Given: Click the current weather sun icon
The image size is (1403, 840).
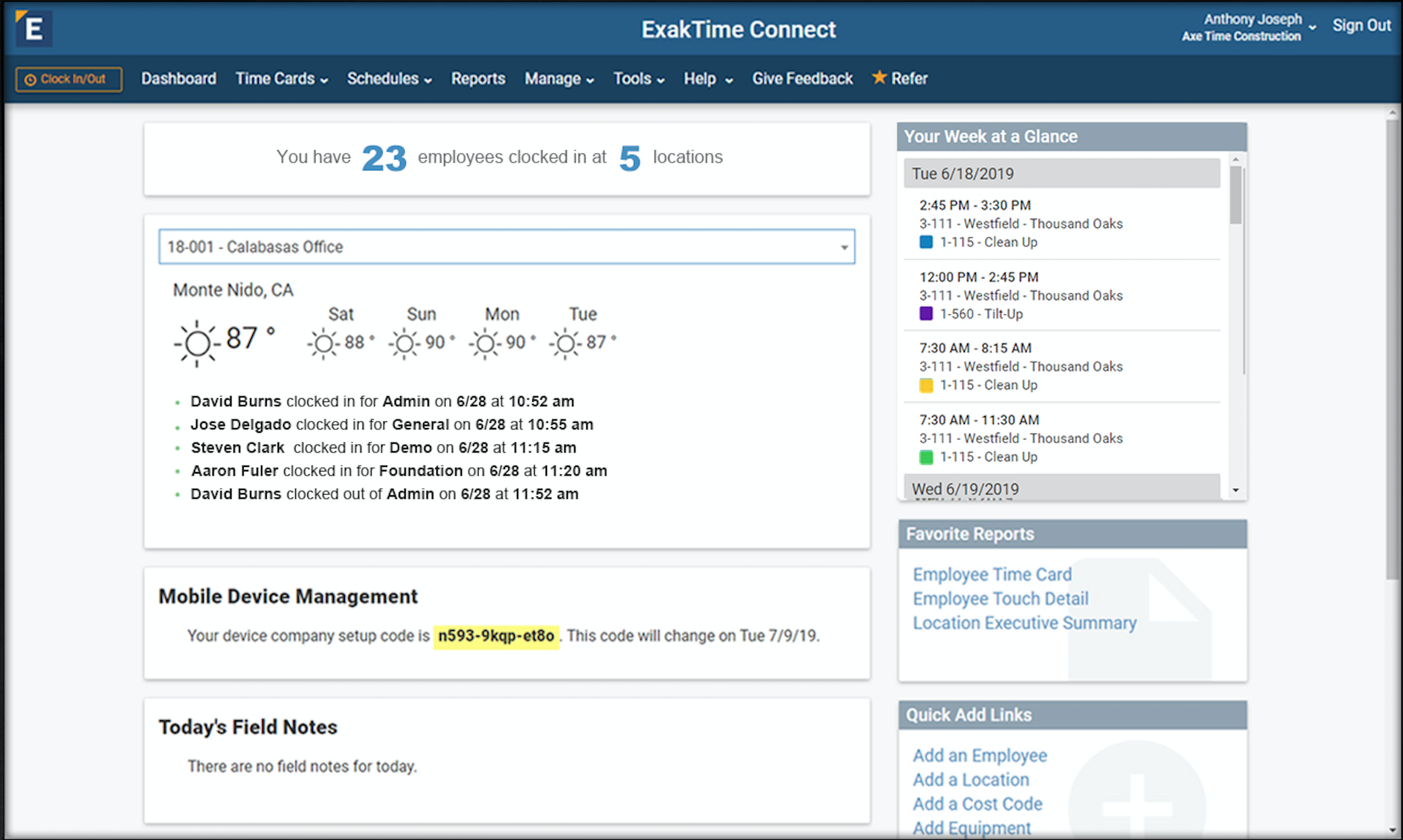Looking at the screenshot, I should point(197,344).
